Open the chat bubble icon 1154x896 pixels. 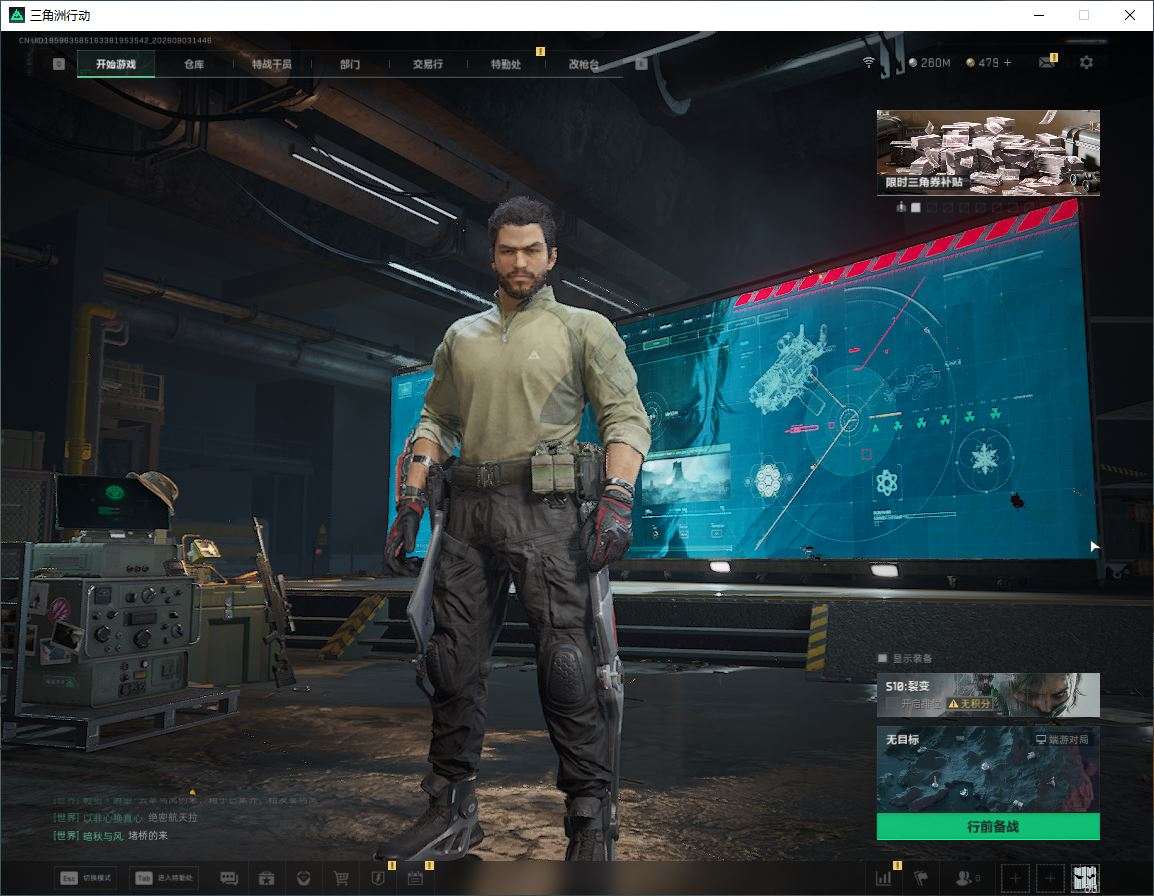click(x=229, y=878)
